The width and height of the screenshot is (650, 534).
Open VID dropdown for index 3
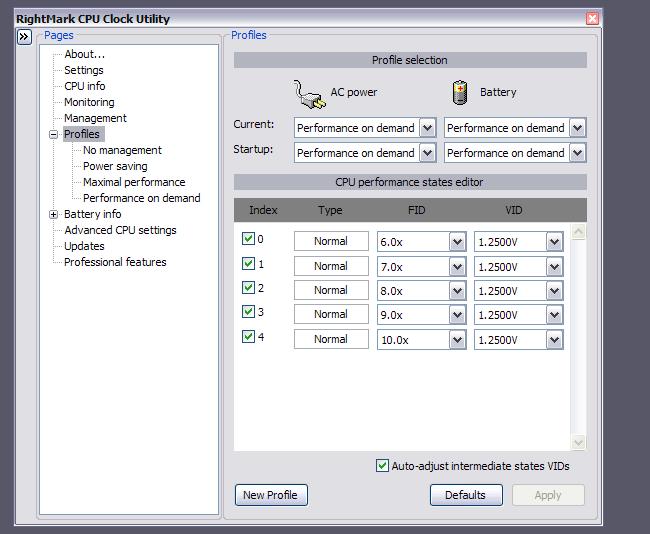[555, 315]
